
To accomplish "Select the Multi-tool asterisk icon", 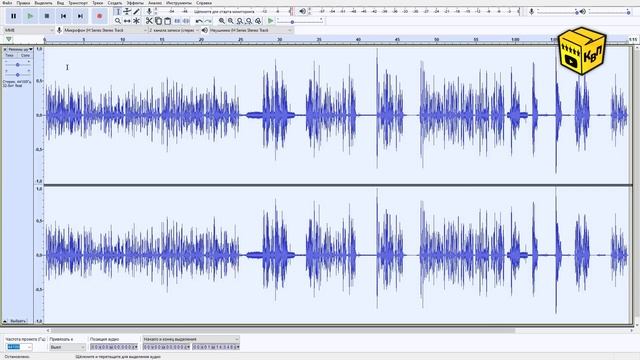I will pos(136,20).
